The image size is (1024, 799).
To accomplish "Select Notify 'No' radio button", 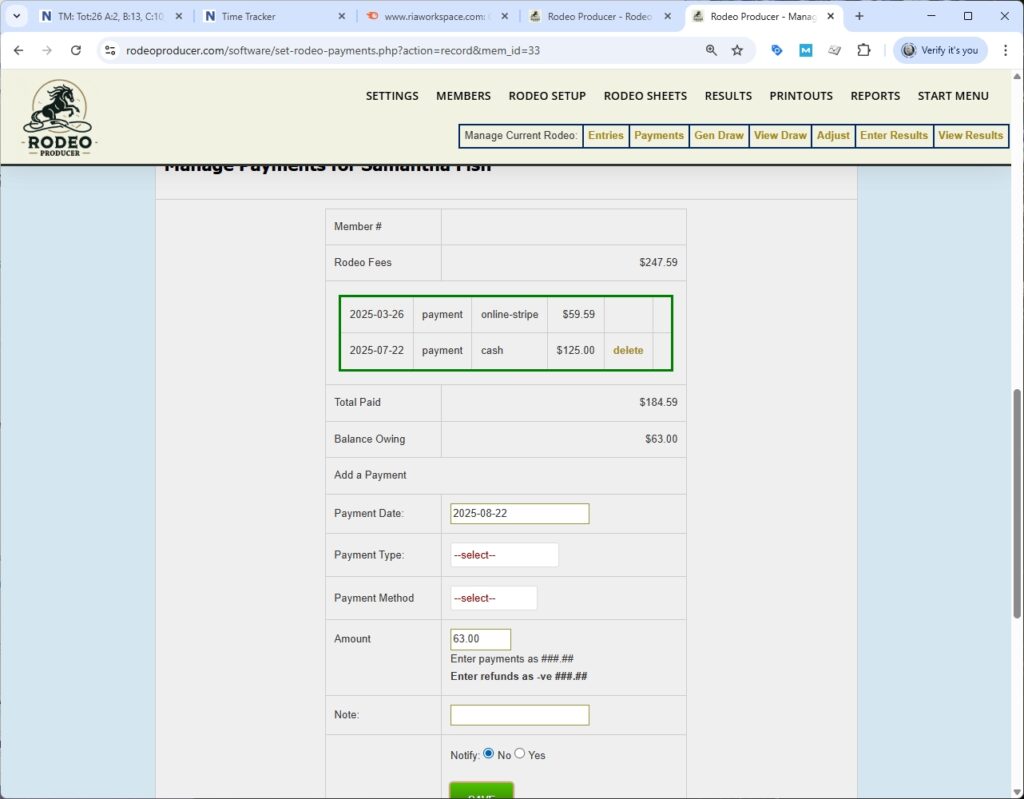I will pyautogui.click(x=488, y=753).
